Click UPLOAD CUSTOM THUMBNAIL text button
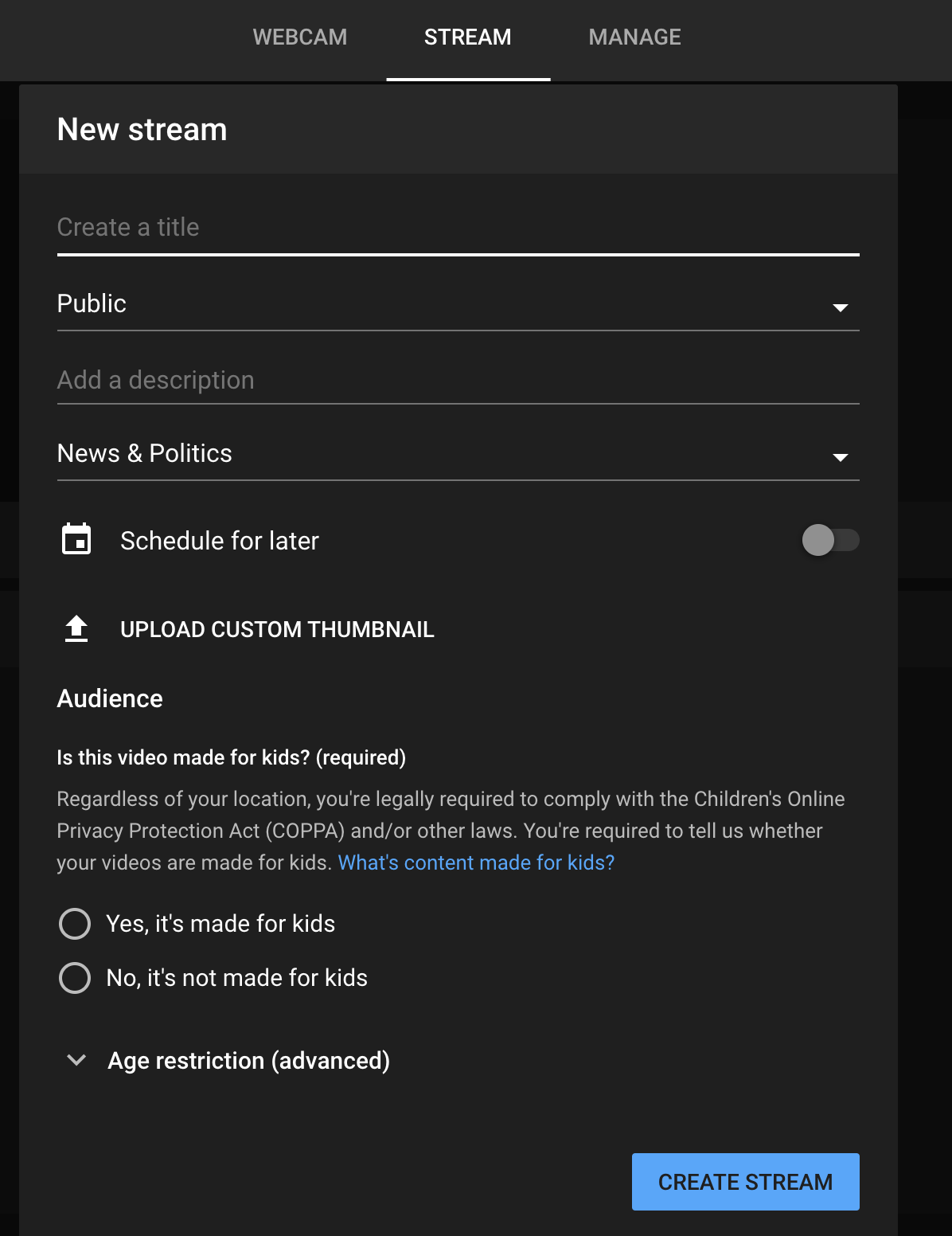 click(x=277, y=629)
